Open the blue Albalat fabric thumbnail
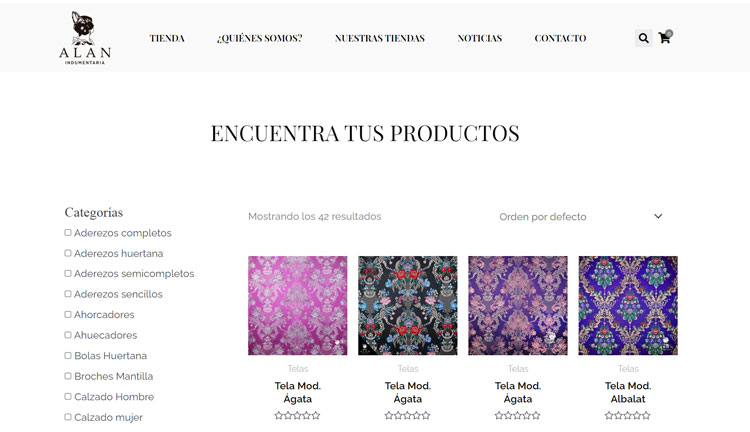The height and width of the screenshot is (432, 750). tap(628, 306)
